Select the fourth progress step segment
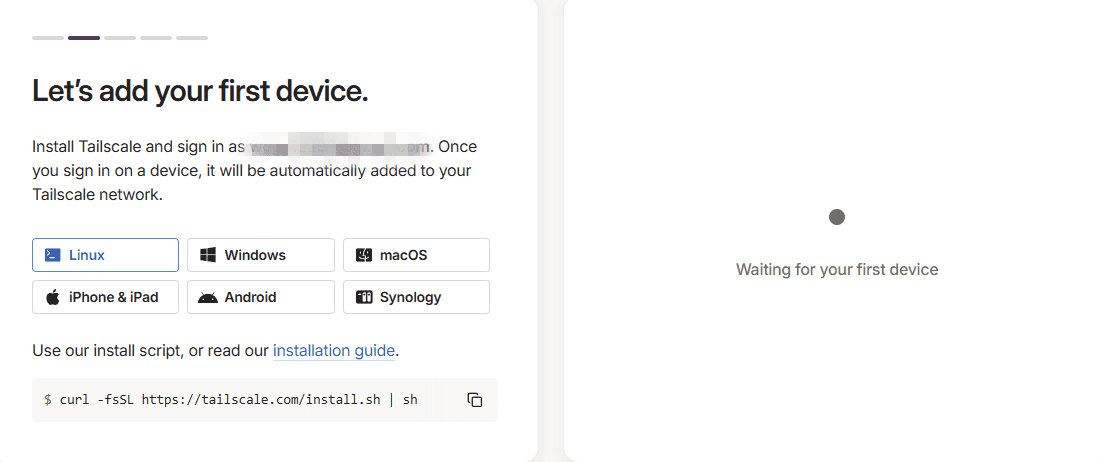 click(x=156, y=38)
